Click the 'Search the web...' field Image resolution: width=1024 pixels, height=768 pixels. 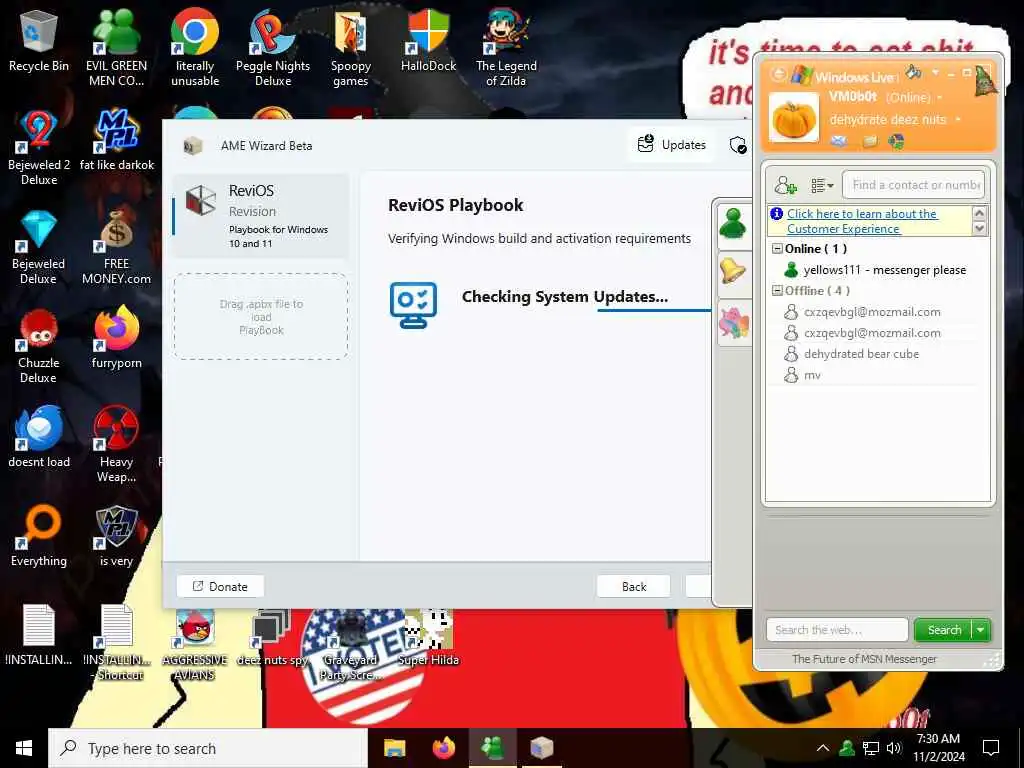tap(837, 630)
